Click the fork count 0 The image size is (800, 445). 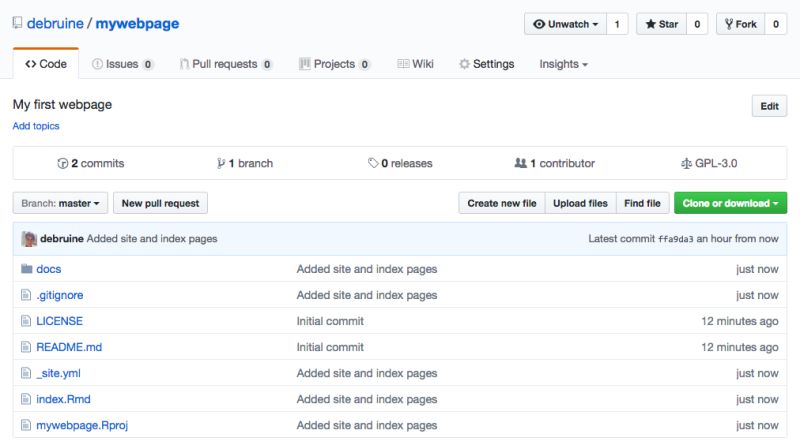click(776, 24)
